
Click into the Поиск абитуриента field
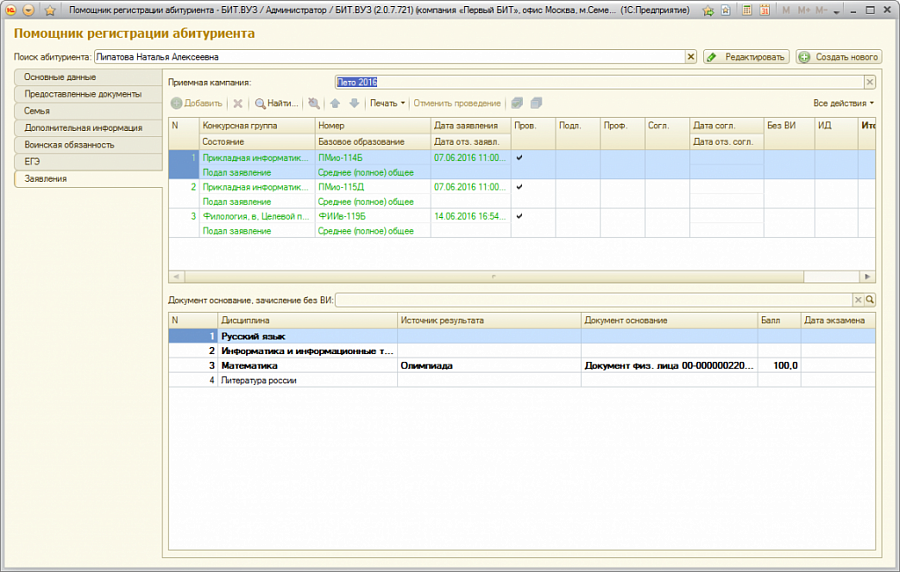click(x=390, y=57)
